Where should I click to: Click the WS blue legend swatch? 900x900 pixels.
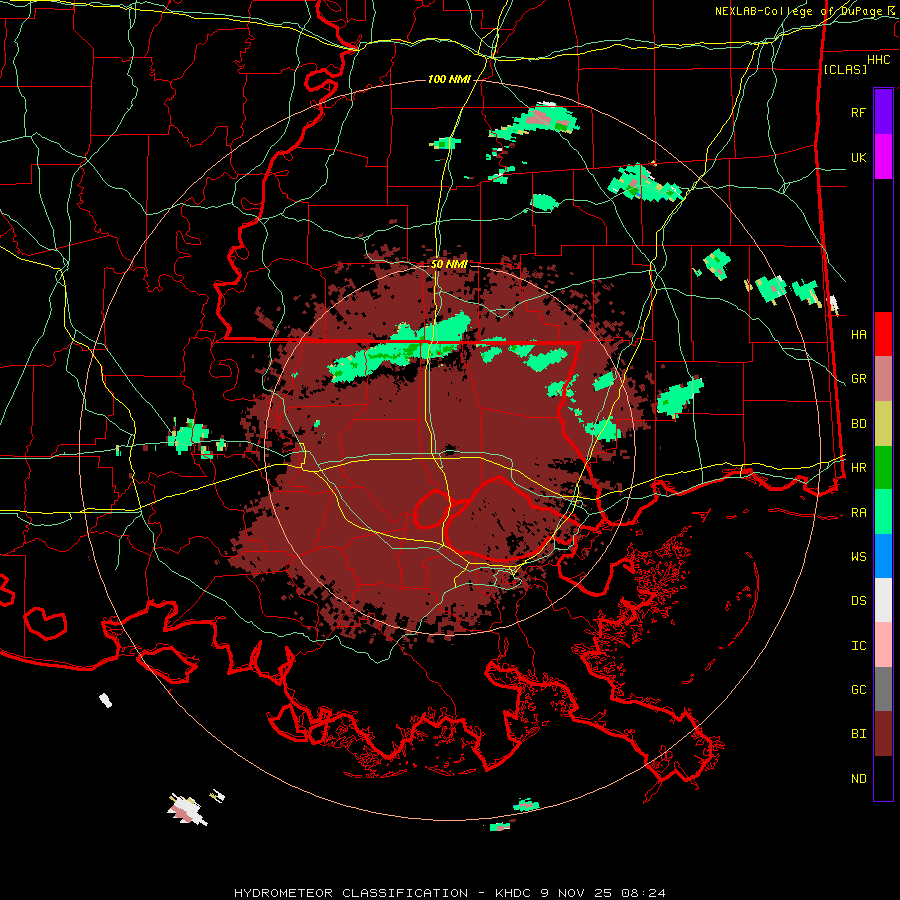(x=883, y=556)
